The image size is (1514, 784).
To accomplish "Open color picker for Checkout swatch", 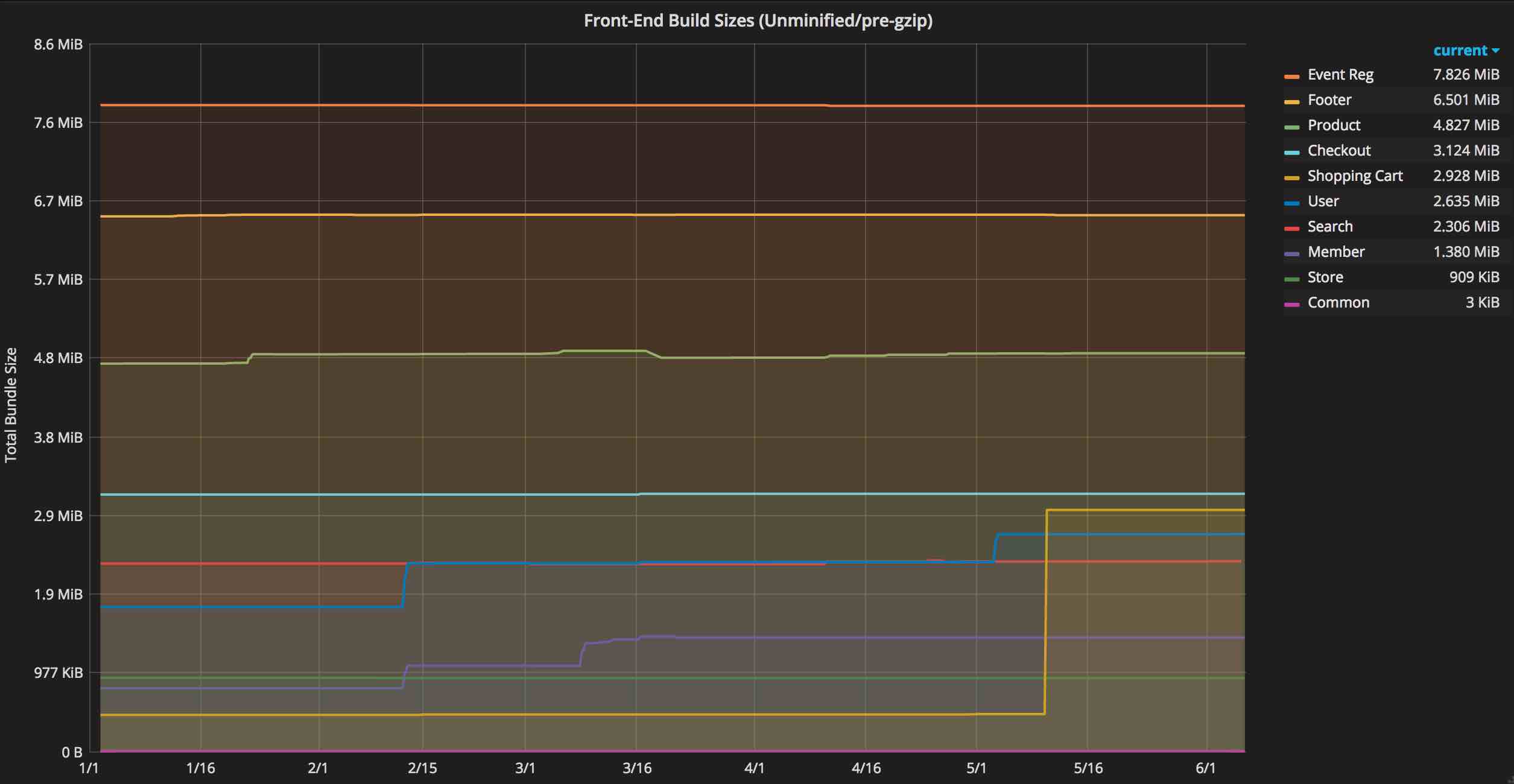I will [x=1291, y=153].
